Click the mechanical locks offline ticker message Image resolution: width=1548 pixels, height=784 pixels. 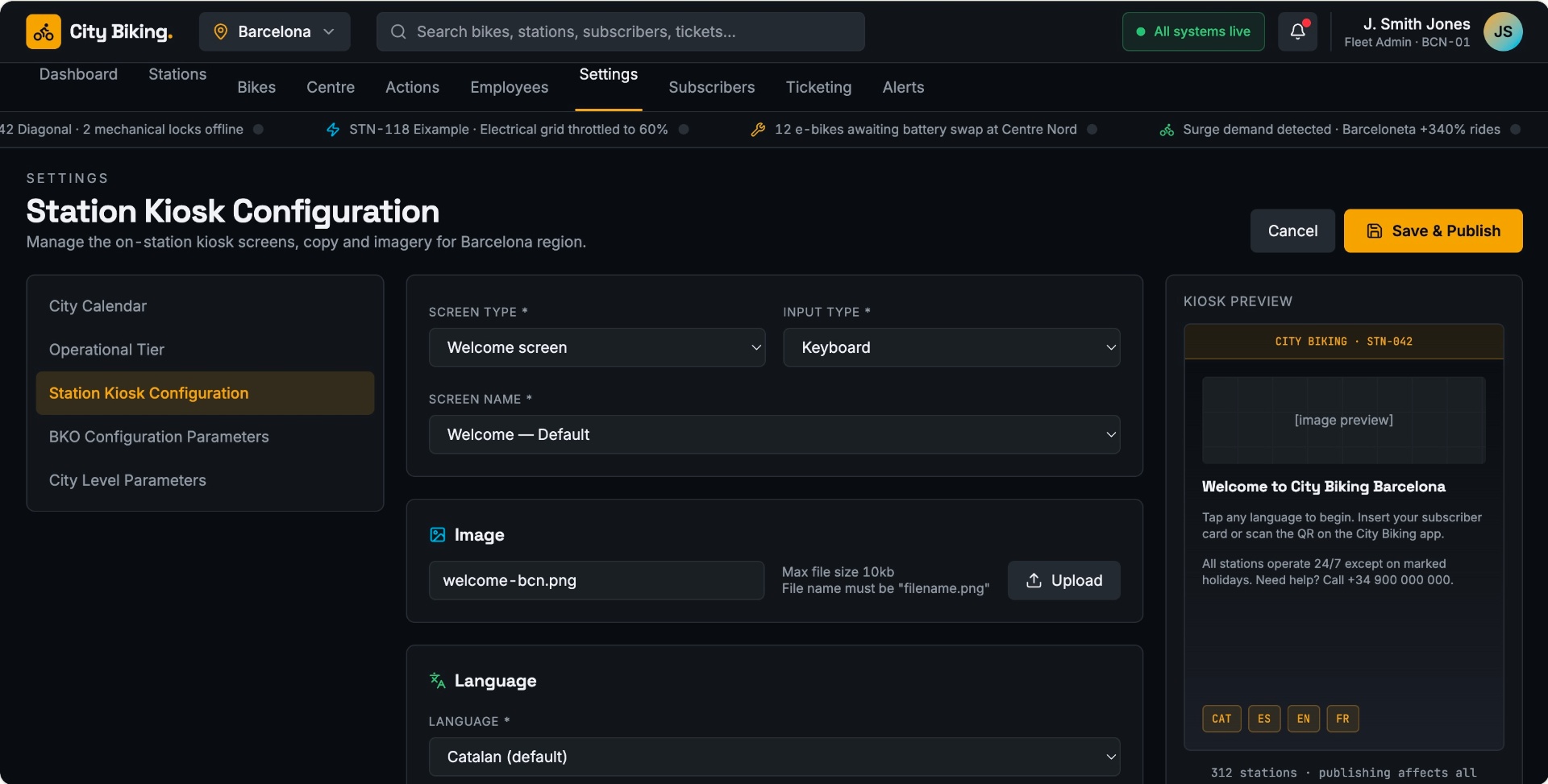coord(121,130)
